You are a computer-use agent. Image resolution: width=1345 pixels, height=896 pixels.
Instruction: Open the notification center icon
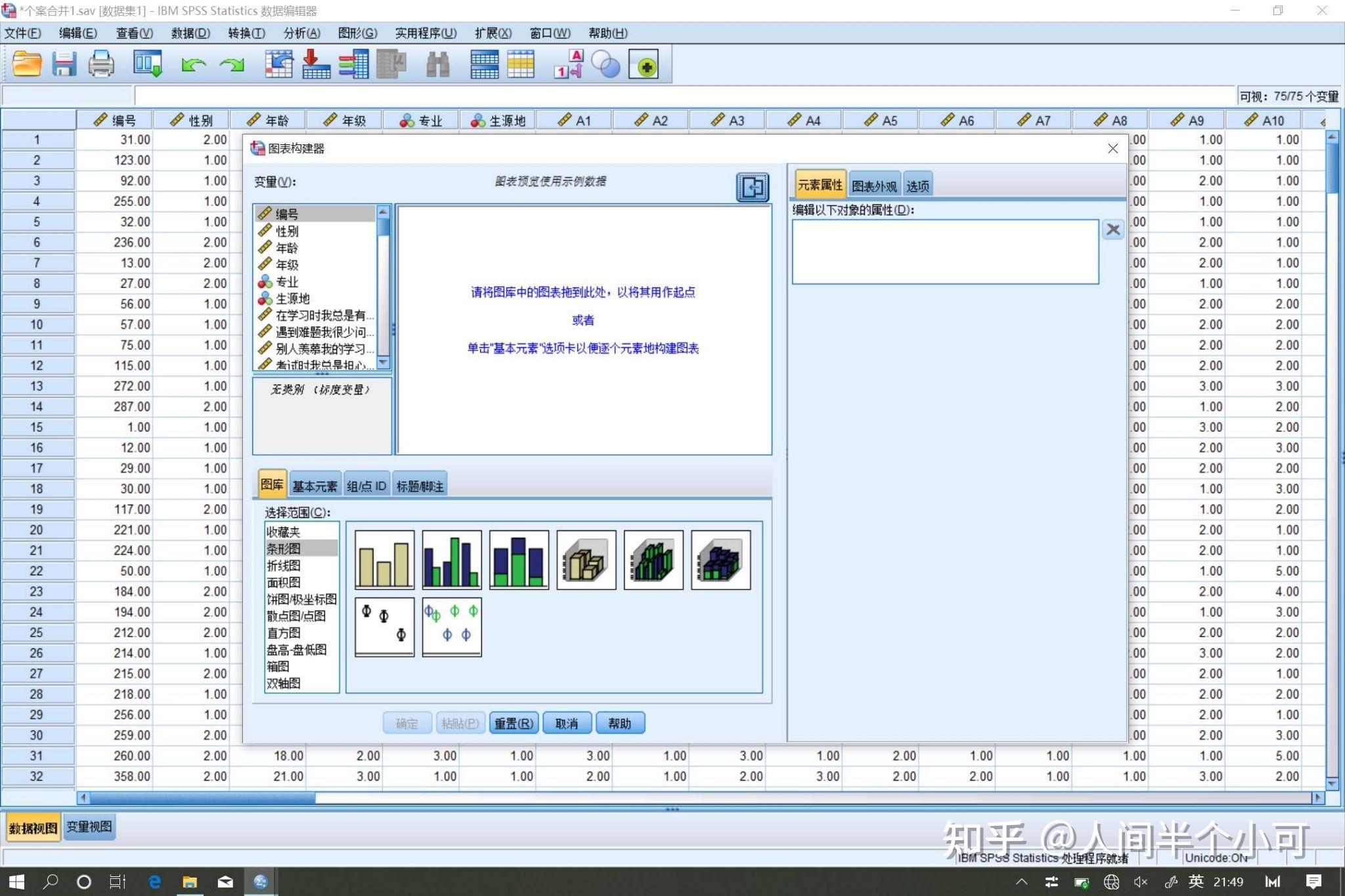click(1313, 882)
